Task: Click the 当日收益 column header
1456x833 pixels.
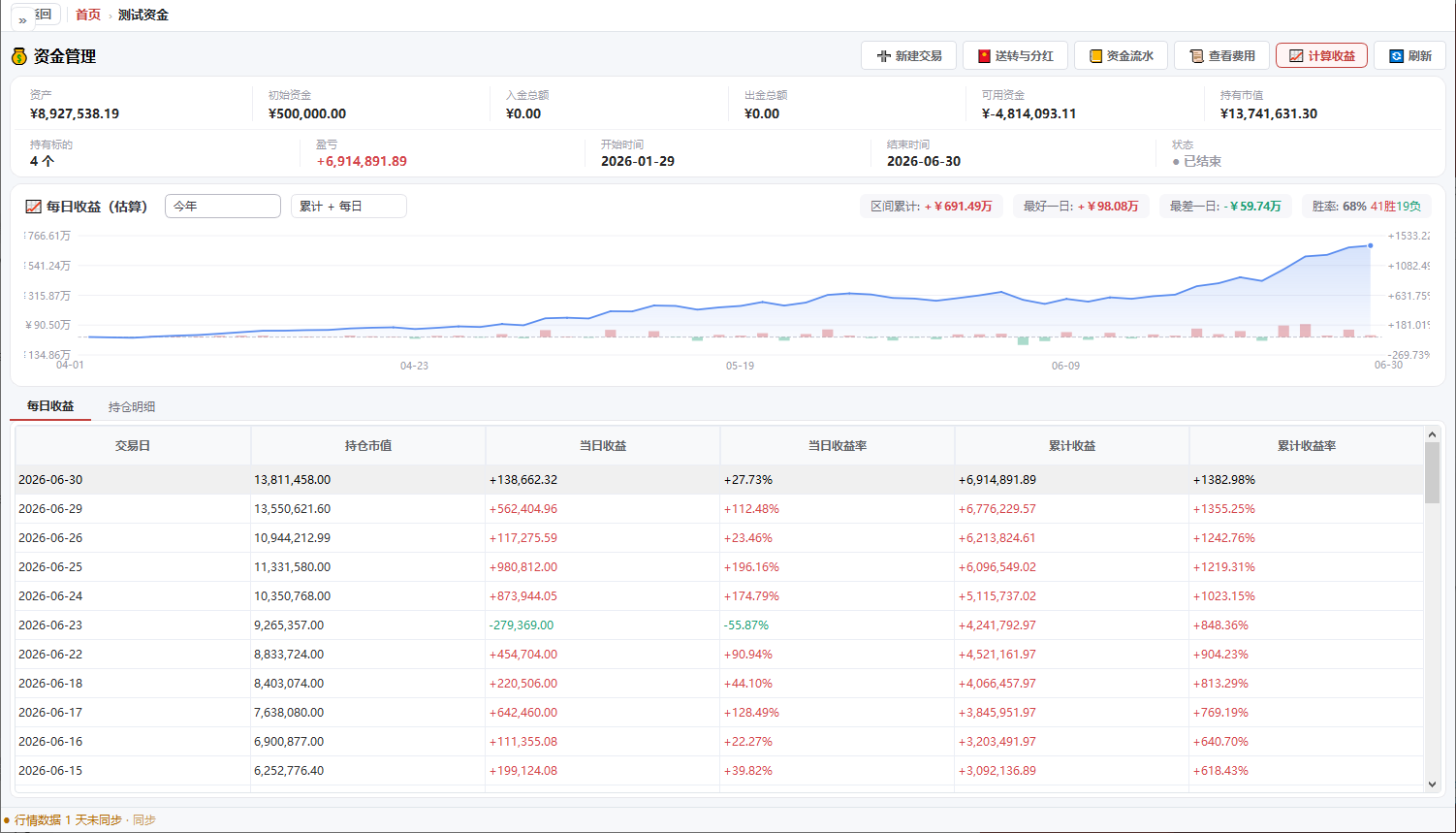Action: click(603, 446)
